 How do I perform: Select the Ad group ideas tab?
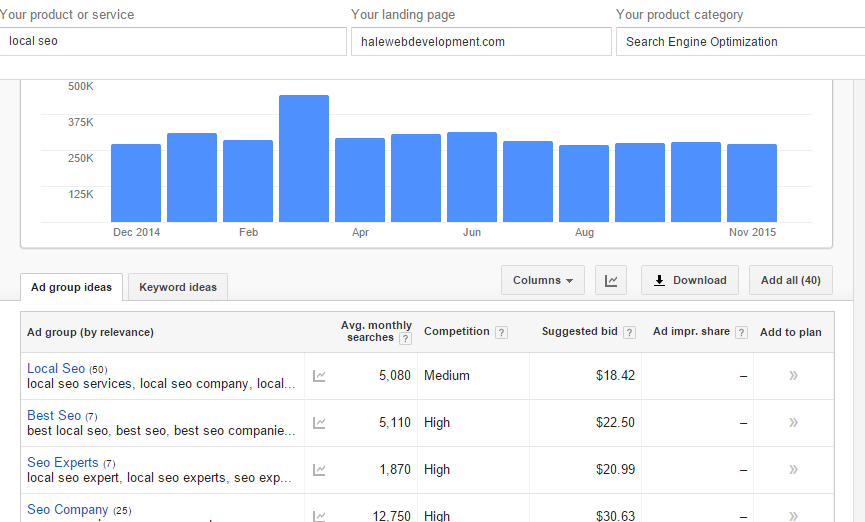71,288
